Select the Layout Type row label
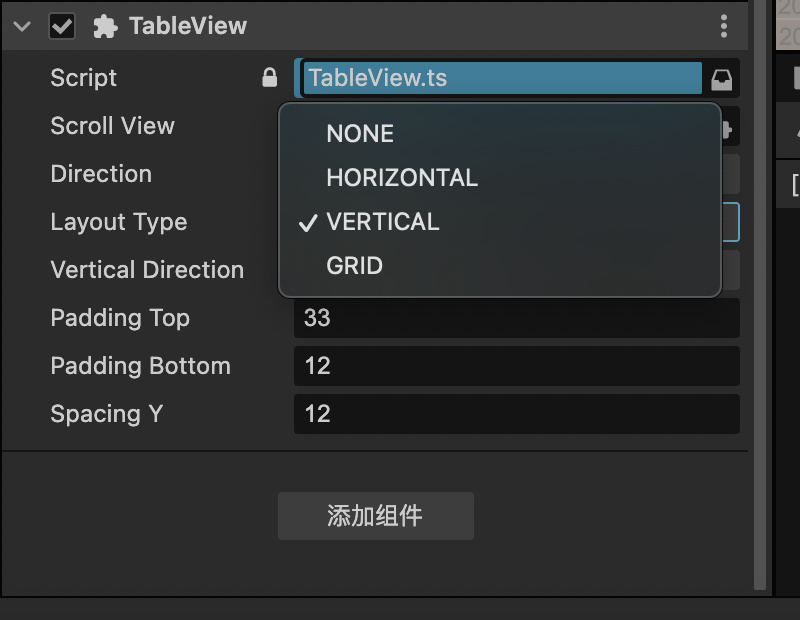The image size is (800, 620). [119, 222]
